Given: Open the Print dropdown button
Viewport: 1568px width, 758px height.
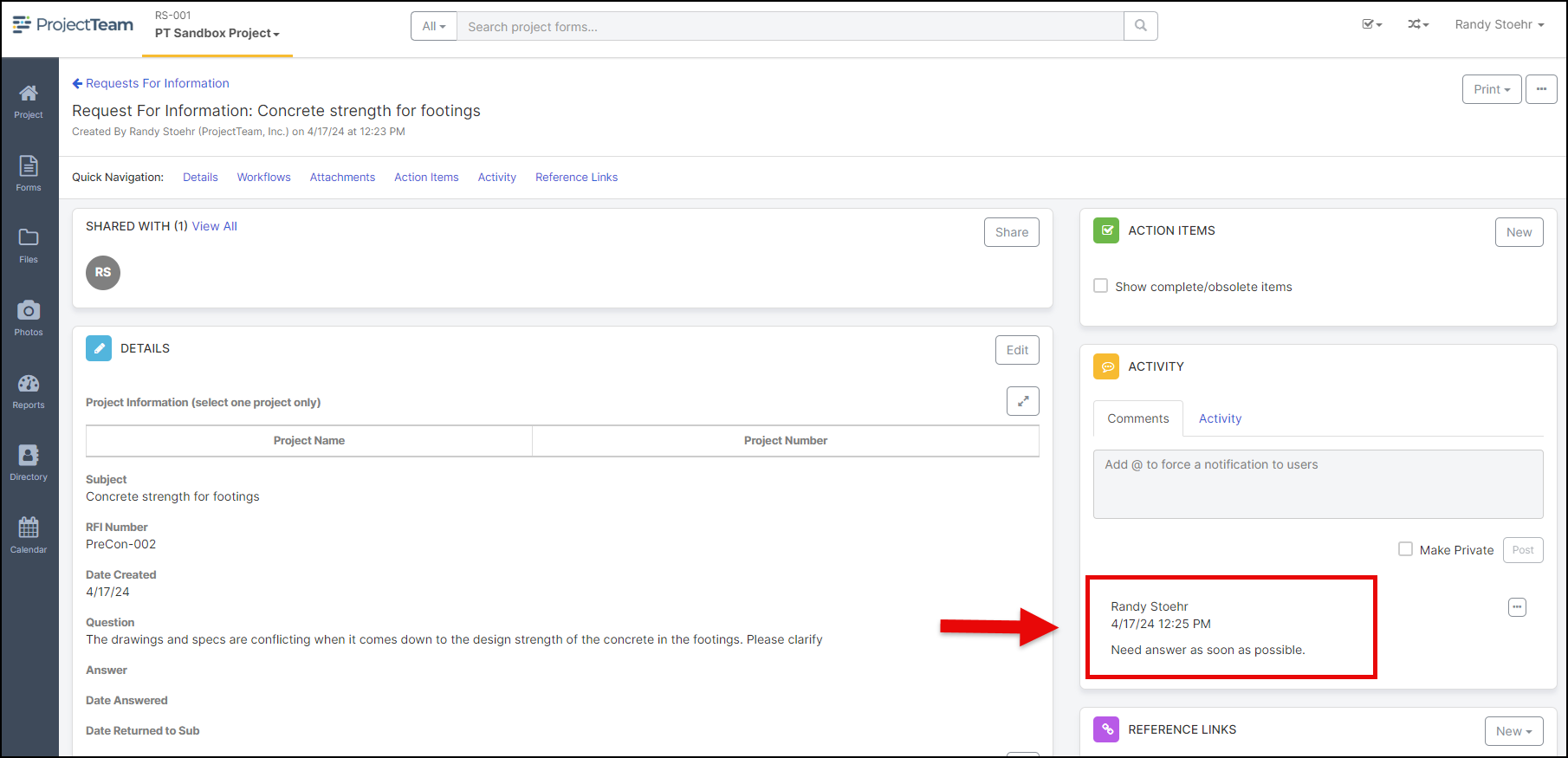Looking at the screenshot, I should (x=1492, y=89).
